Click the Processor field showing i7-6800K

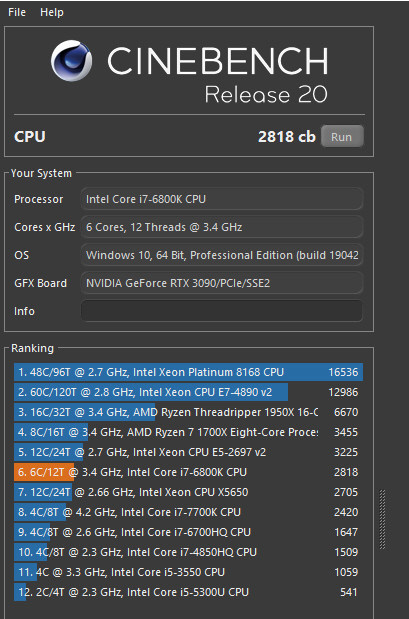click(x=221, y=199)
